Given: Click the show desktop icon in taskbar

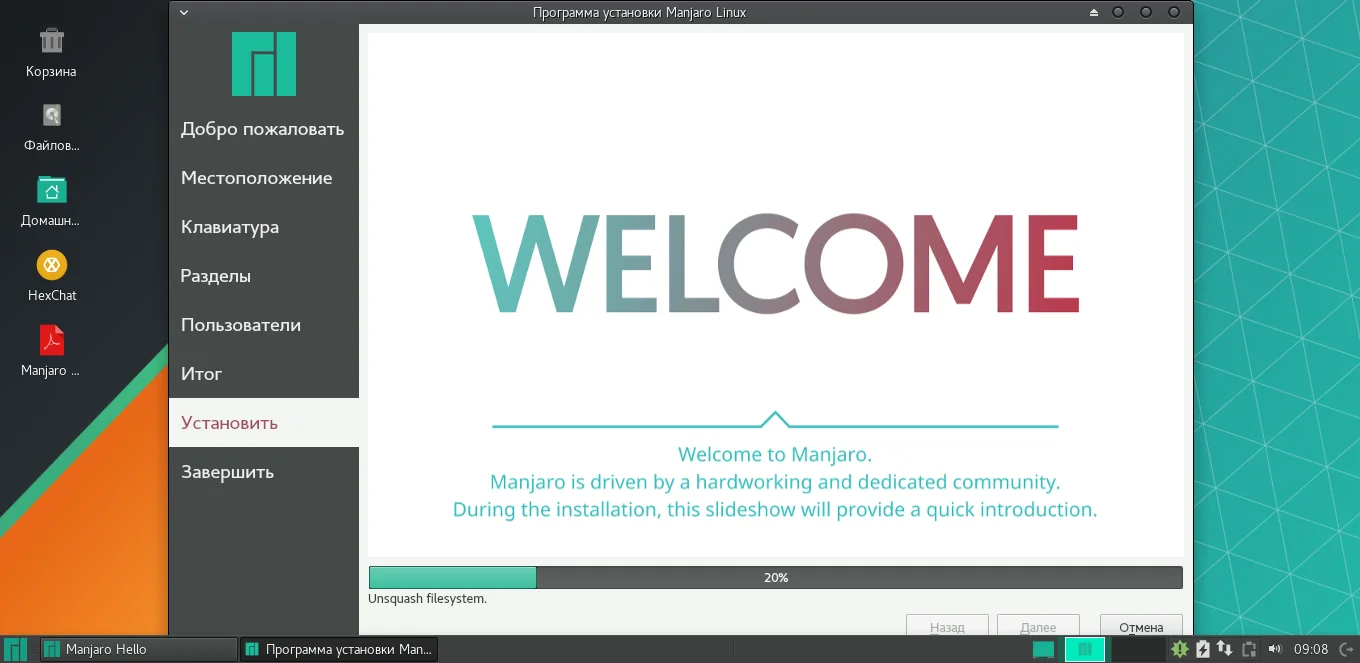Looking at the screenshot, I should pyautogui.click(x=1043, y=649).
